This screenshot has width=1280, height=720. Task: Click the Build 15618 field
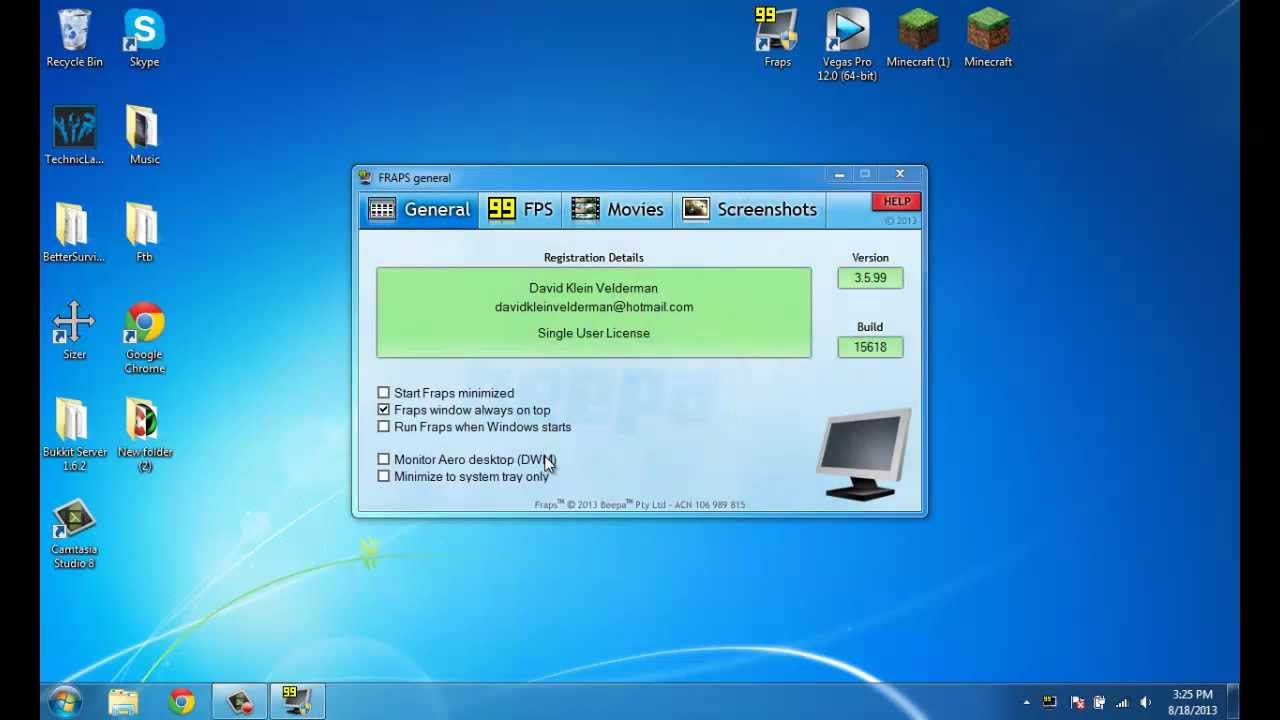[x=870, y=347]
